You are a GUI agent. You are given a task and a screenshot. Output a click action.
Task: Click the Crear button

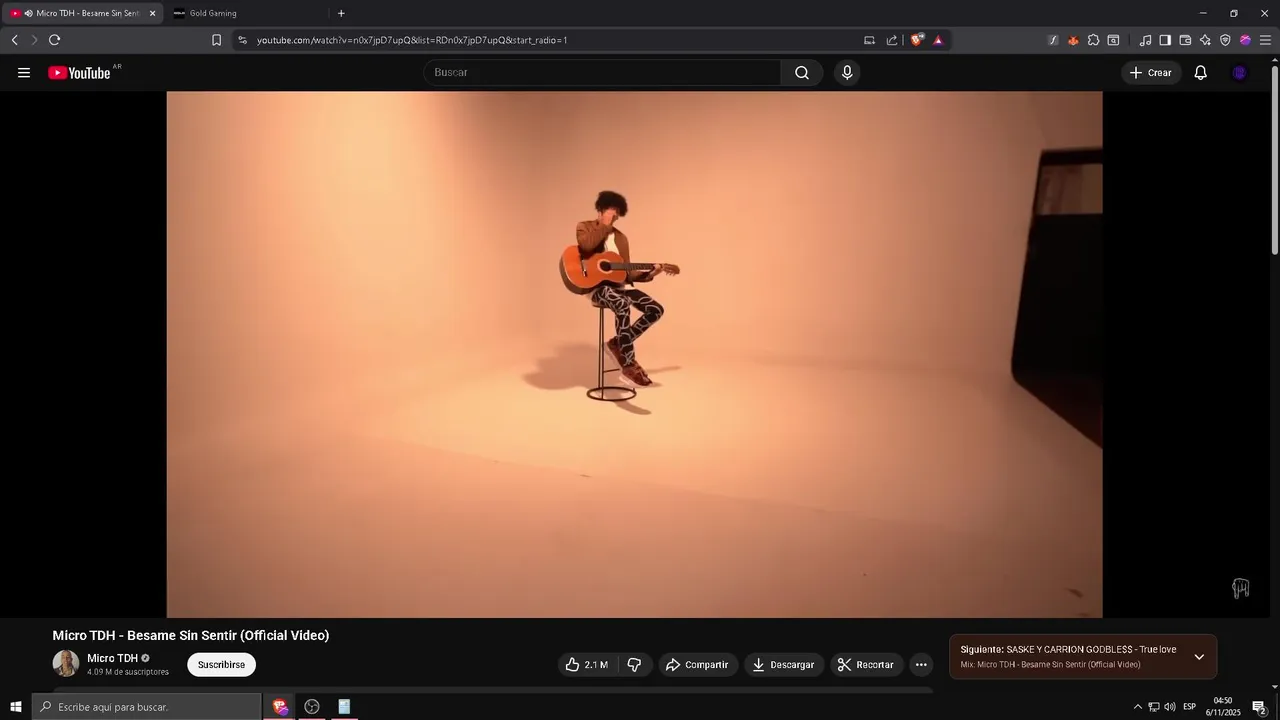[1150, 72]
